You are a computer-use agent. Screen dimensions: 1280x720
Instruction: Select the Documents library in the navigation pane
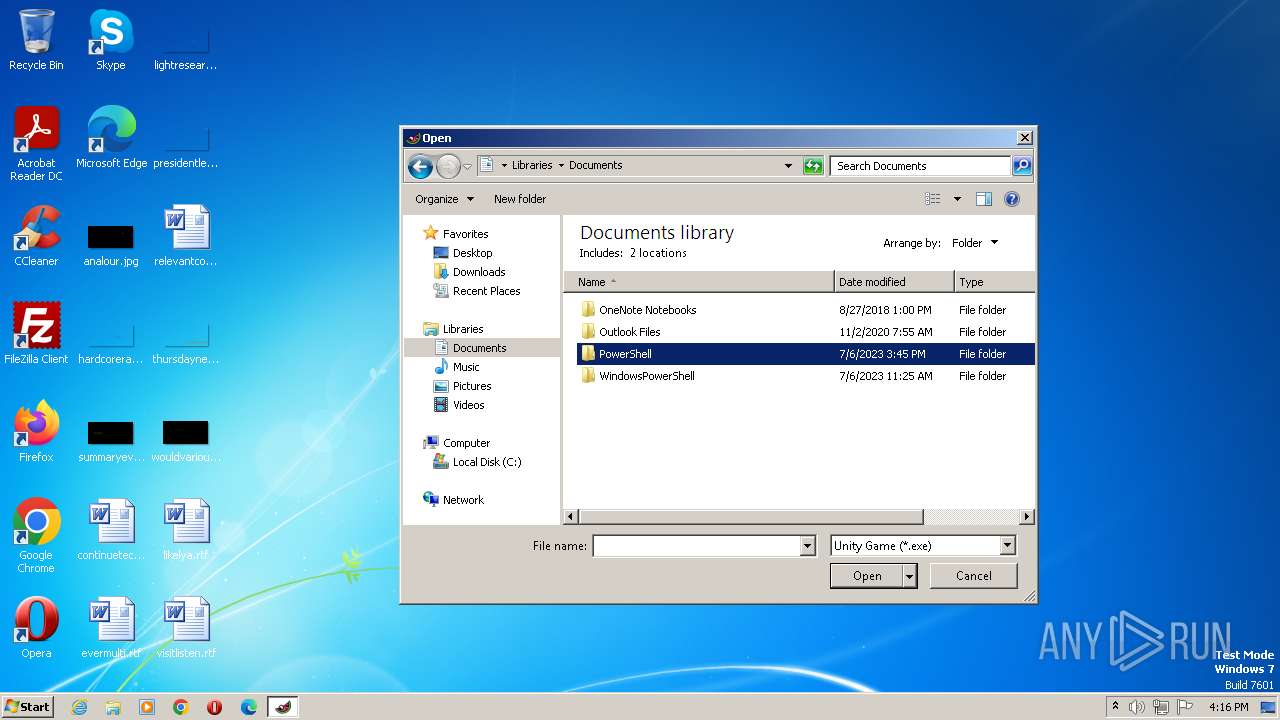(479, 348)
